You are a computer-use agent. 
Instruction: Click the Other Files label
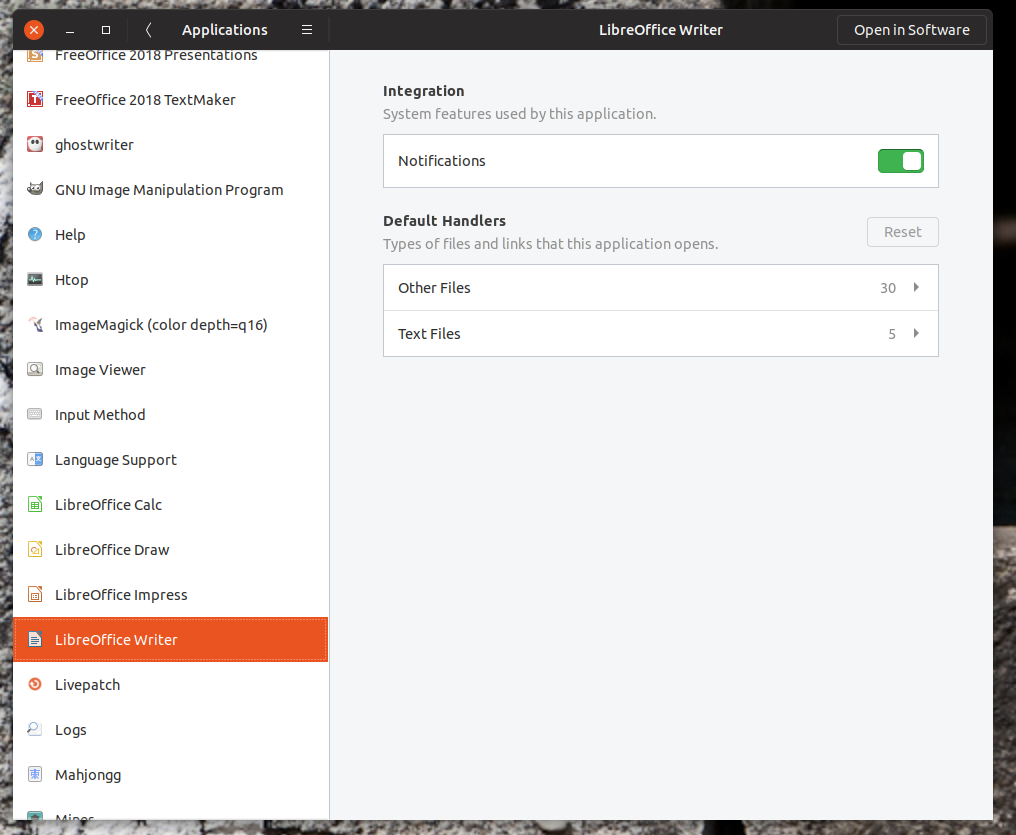pos(434,288)
